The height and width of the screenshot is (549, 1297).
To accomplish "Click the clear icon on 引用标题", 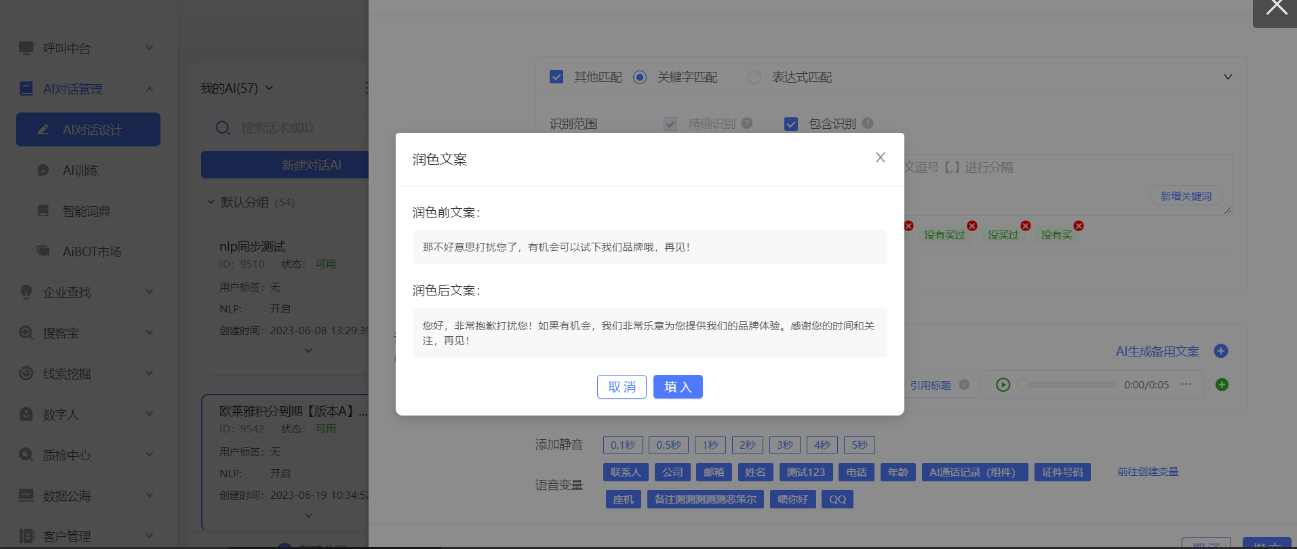I will [964, 385].
